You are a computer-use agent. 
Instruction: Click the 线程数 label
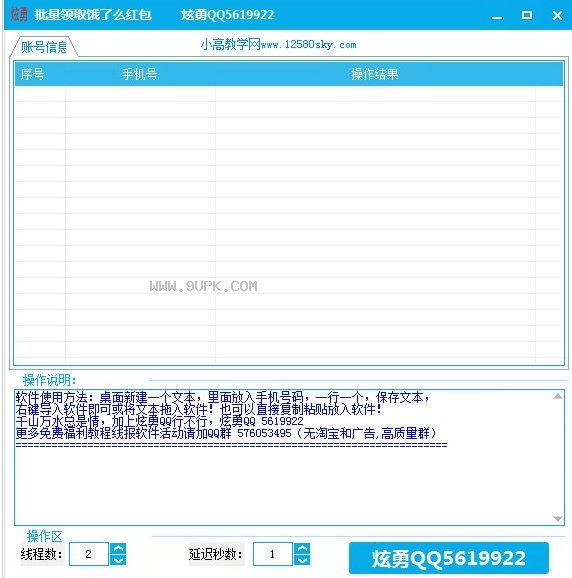coord(42,554)
